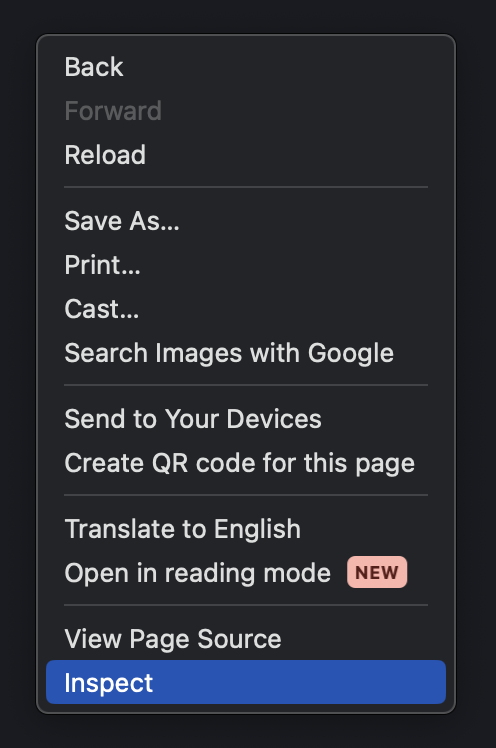Create QR code for this page
496x748 pixels.
click(x=246, y=463)
